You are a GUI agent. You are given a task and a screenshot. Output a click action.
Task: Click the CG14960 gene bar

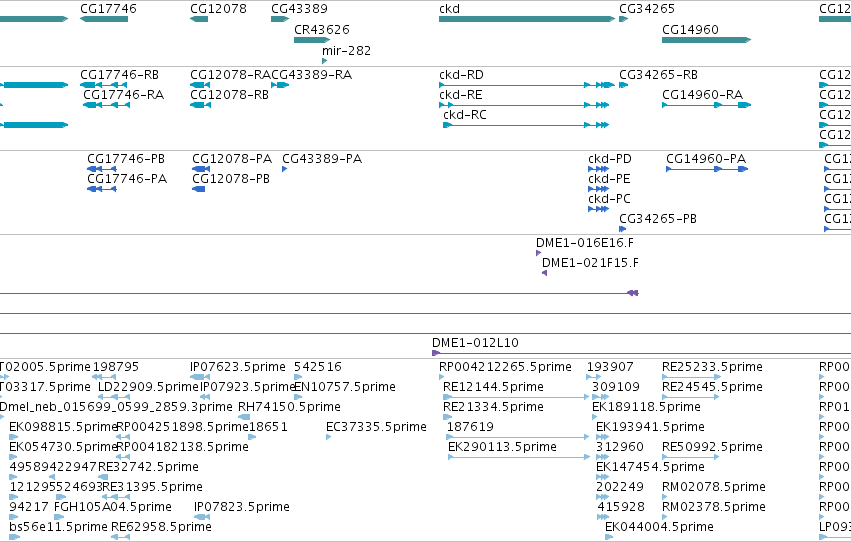[707, 40]
